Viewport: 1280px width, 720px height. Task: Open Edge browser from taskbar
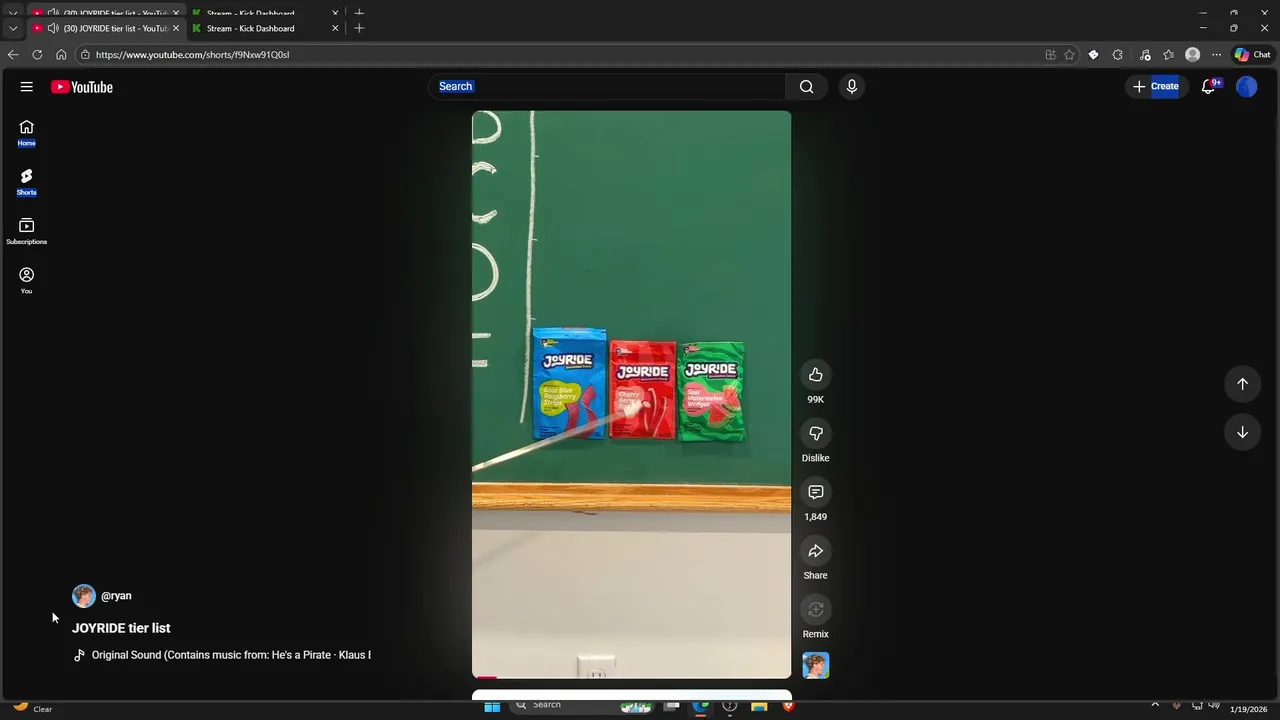(701, 706)
